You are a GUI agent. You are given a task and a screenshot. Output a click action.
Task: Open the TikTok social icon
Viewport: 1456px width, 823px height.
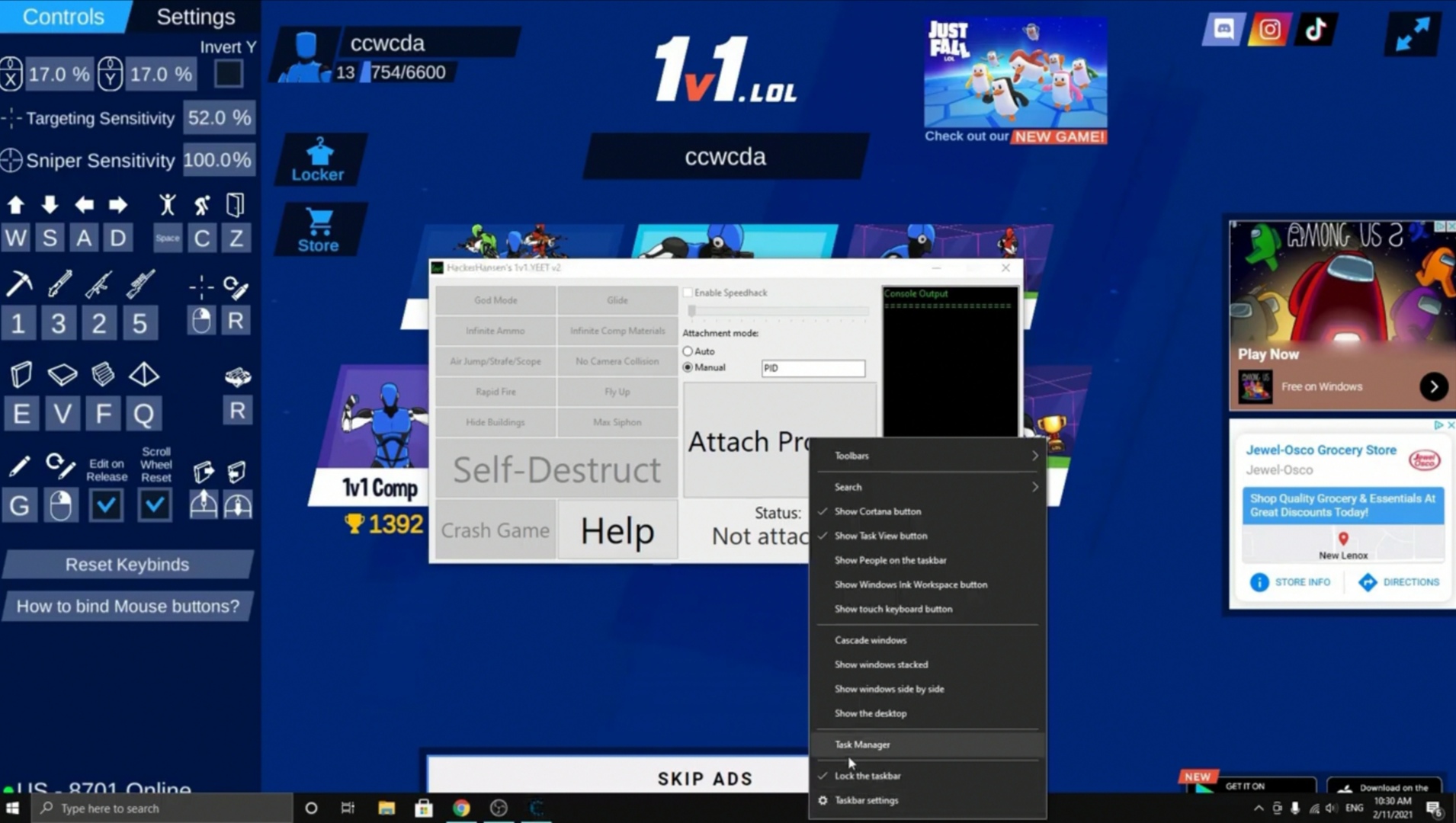click(x=1316, y=30)
